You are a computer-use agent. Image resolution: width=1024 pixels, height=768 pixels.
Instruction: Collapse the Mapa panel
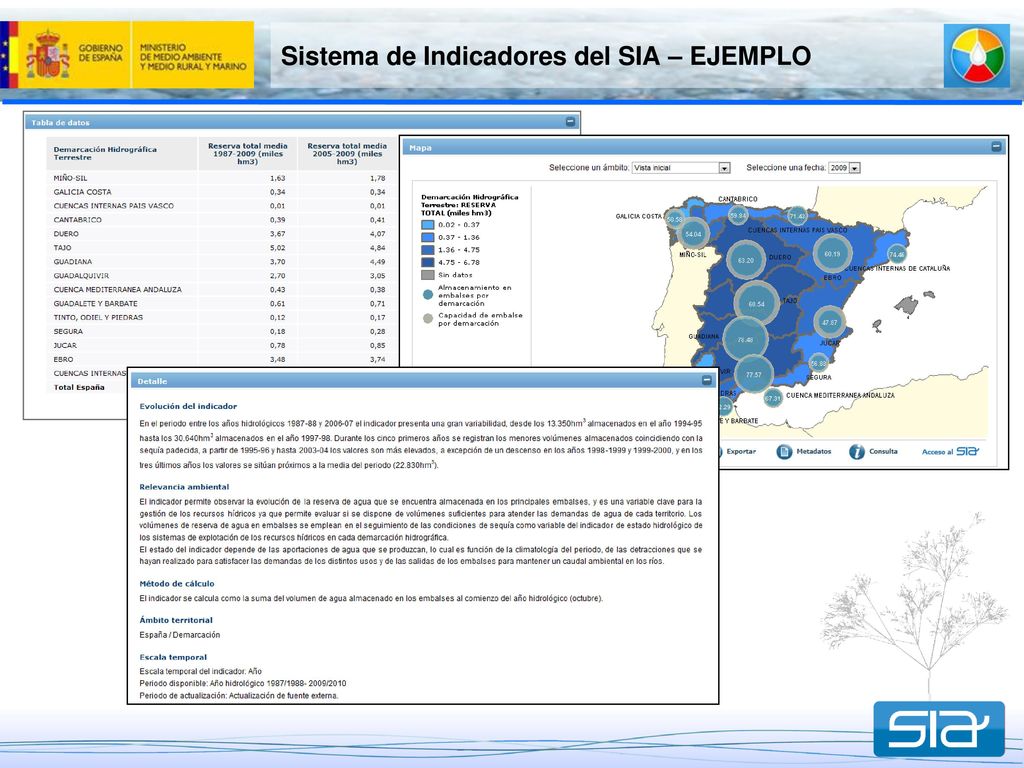point(996,147)
